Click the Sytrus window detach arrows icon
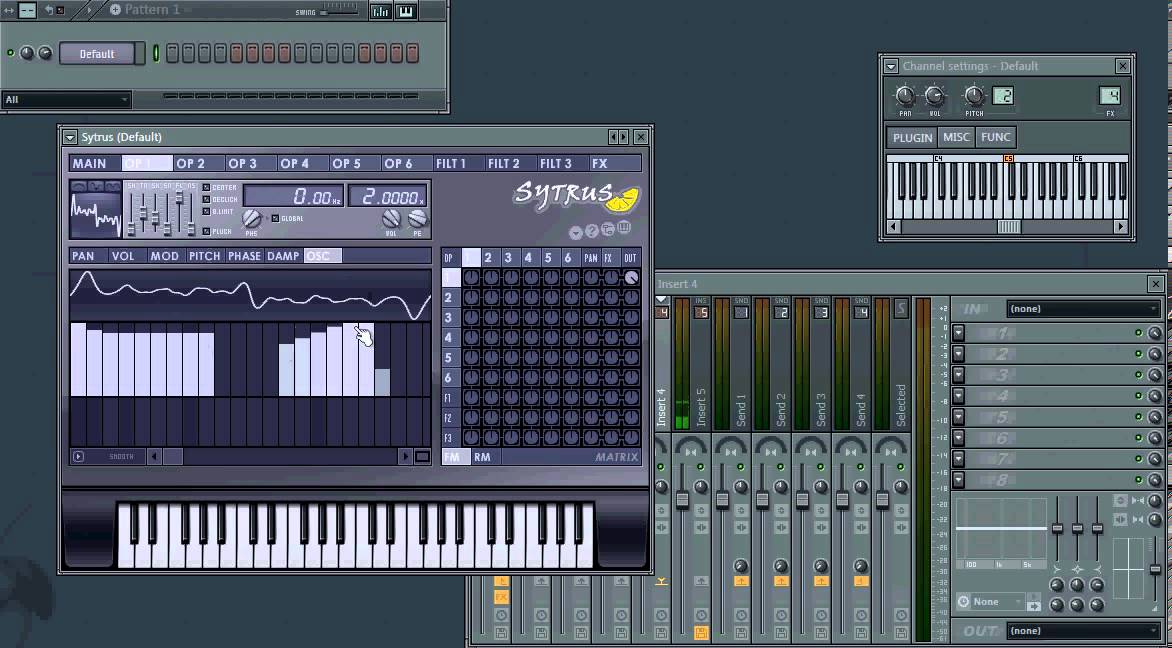This screenshot has width=1172, height=648. pyautogui.click(x=618, y=137)
